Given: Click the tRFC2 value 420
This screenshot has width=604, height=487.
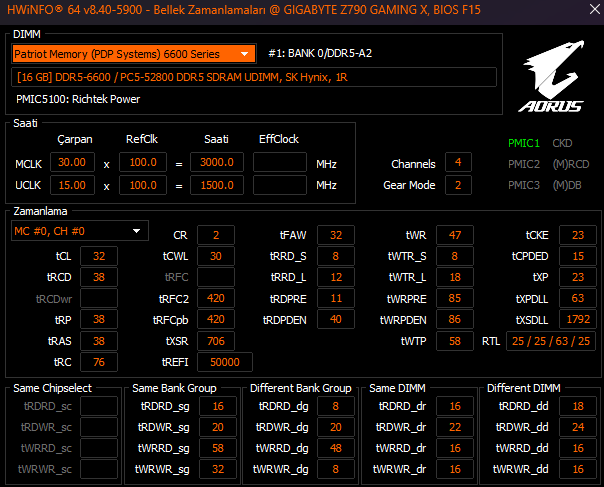Looking at the screenshot, I should tap(216, 298).
